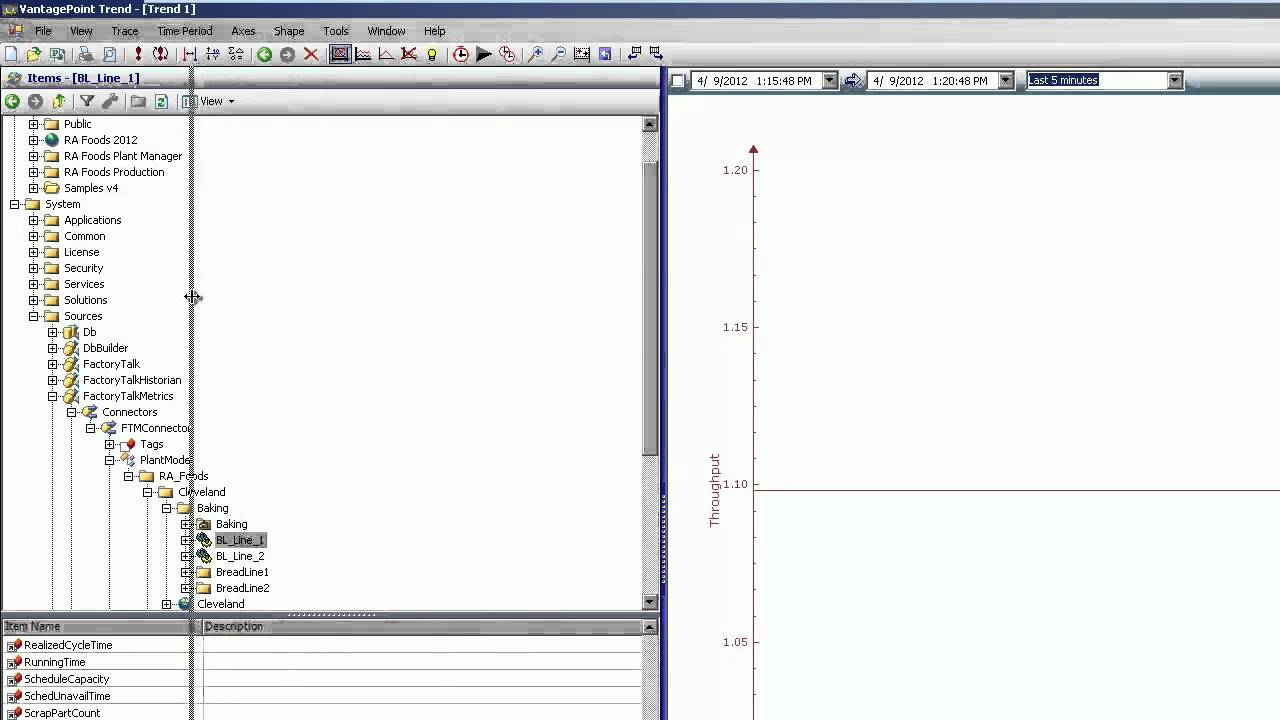Screen dimensions: 1280x720
Task: Open the File menu
Action: click(43, 31)
